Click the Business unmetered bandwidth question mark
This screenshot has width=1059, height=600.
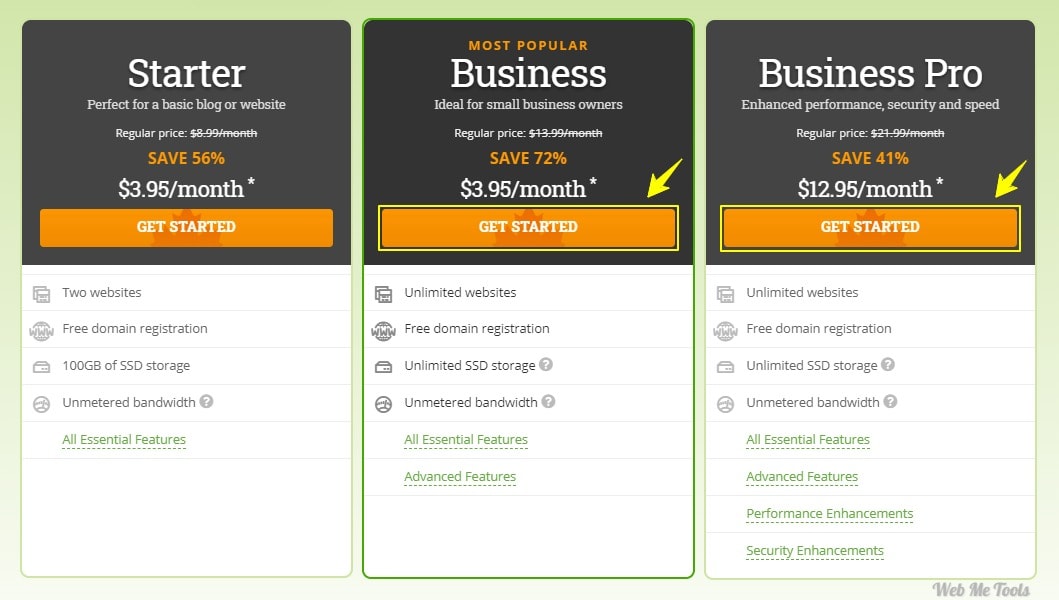(x=548, y=401)
